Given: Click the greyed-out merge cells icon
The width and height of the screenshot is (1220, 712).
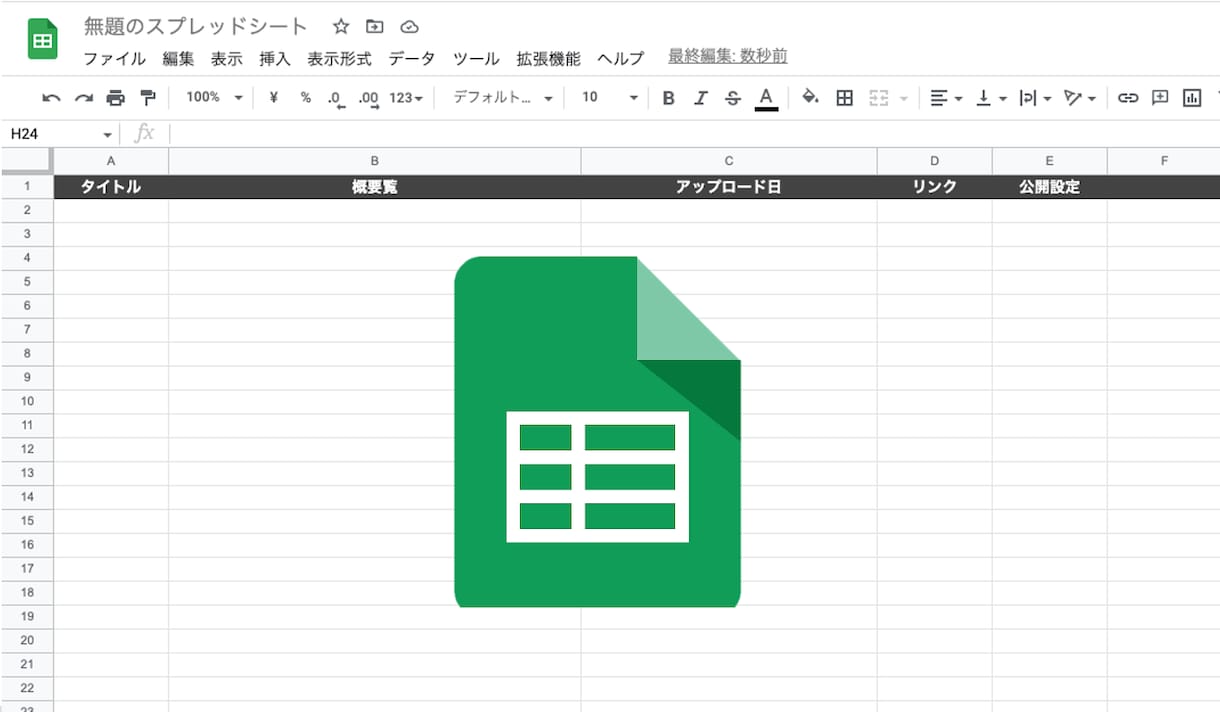Looking at the screenshot, I should click(879, 98).
